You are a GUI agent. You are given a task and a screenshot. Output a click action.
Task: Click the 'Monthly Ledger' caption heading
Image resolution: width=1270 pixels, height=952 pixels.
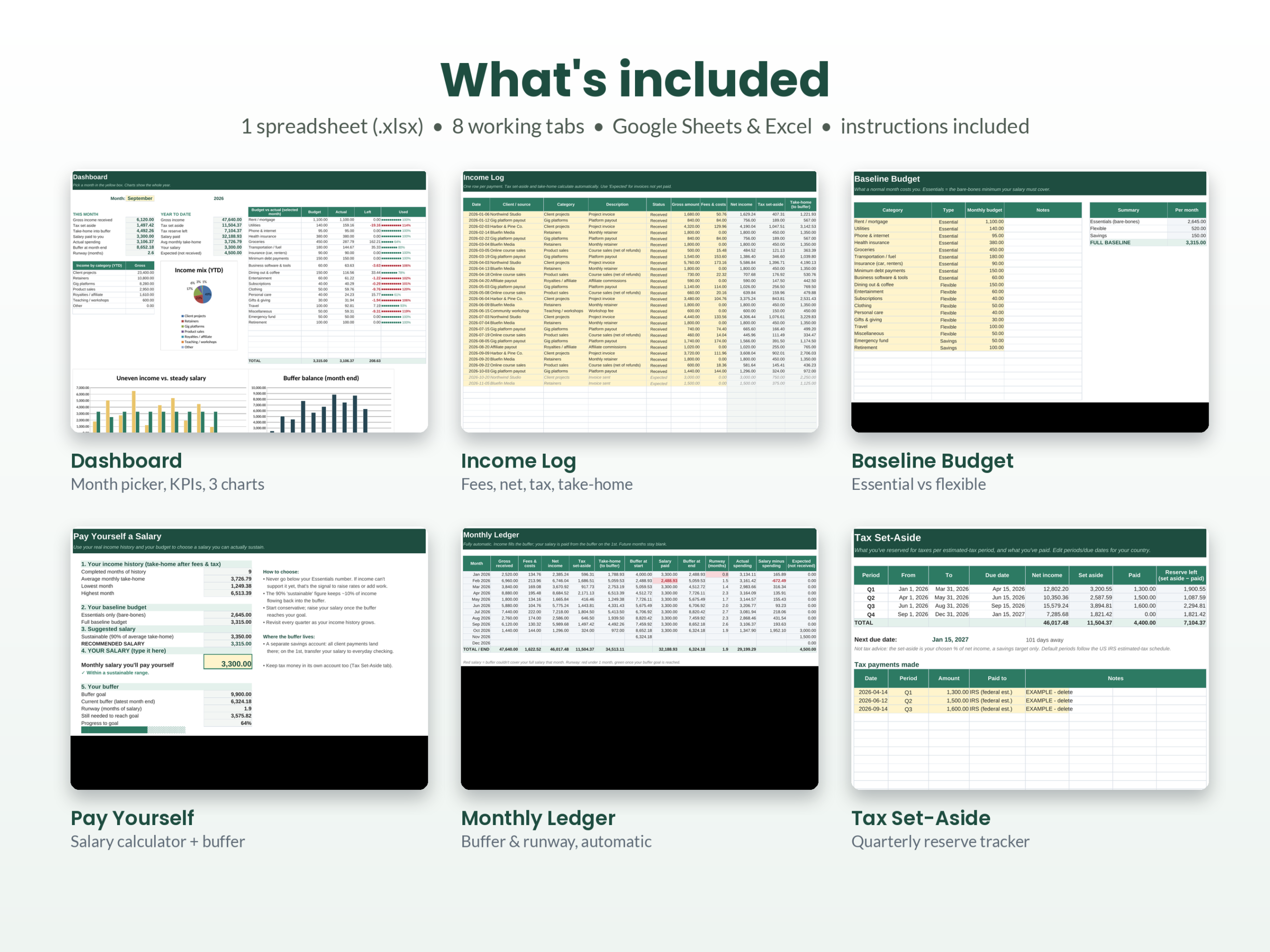tap(538, 818)
